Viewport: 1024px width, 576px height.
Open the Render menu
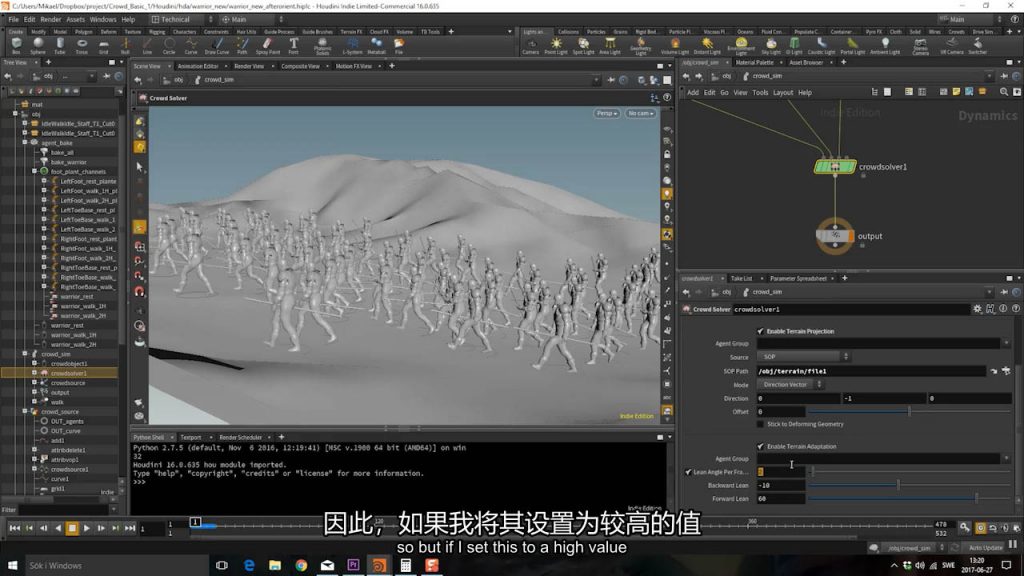[50, 20]
